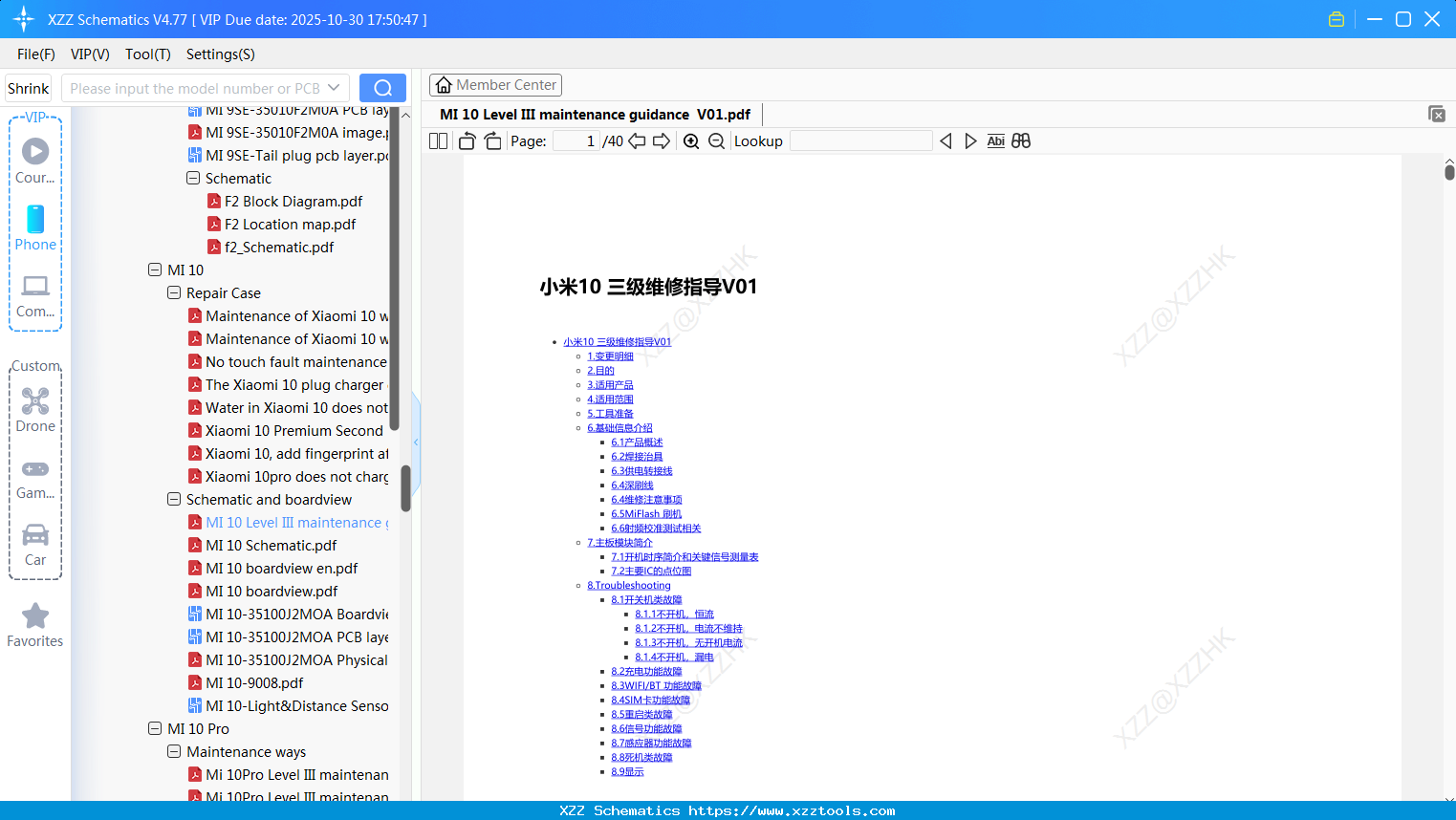
Task: Click the next page arrow in the toolbar
Action: click(x=661, y=140)
